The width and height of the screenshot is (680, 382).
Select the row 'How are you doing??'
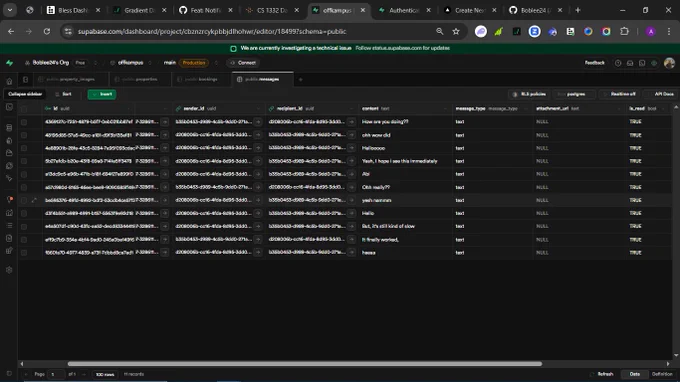tap(24, 122)
